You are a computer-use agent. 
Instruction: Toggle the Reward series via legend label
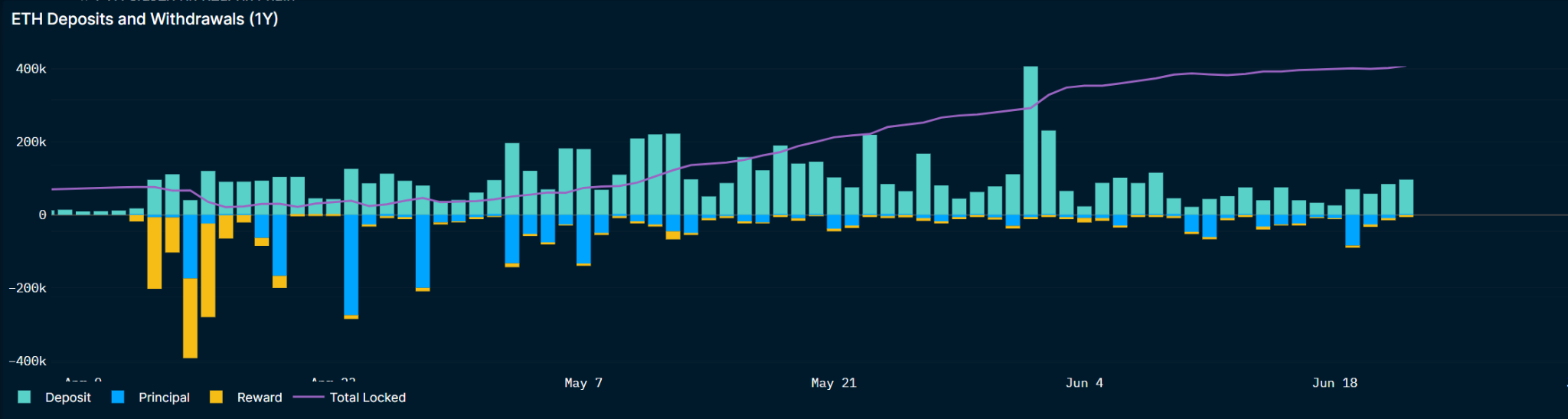260,398
